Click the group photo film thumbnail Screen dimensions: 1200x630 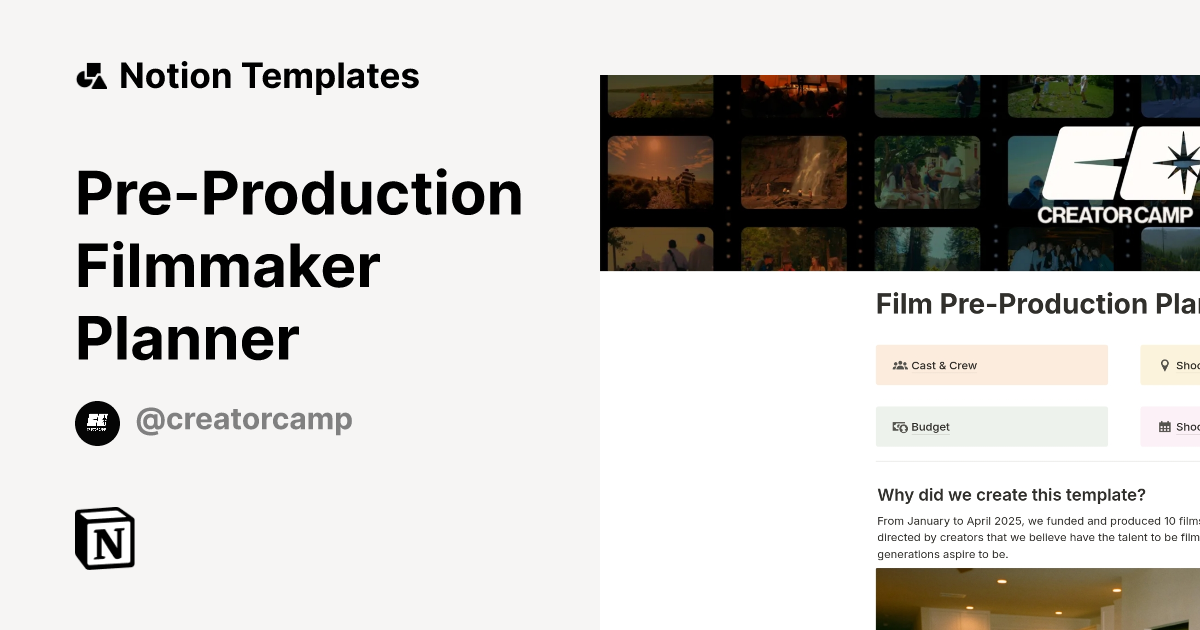point(1060,250)
